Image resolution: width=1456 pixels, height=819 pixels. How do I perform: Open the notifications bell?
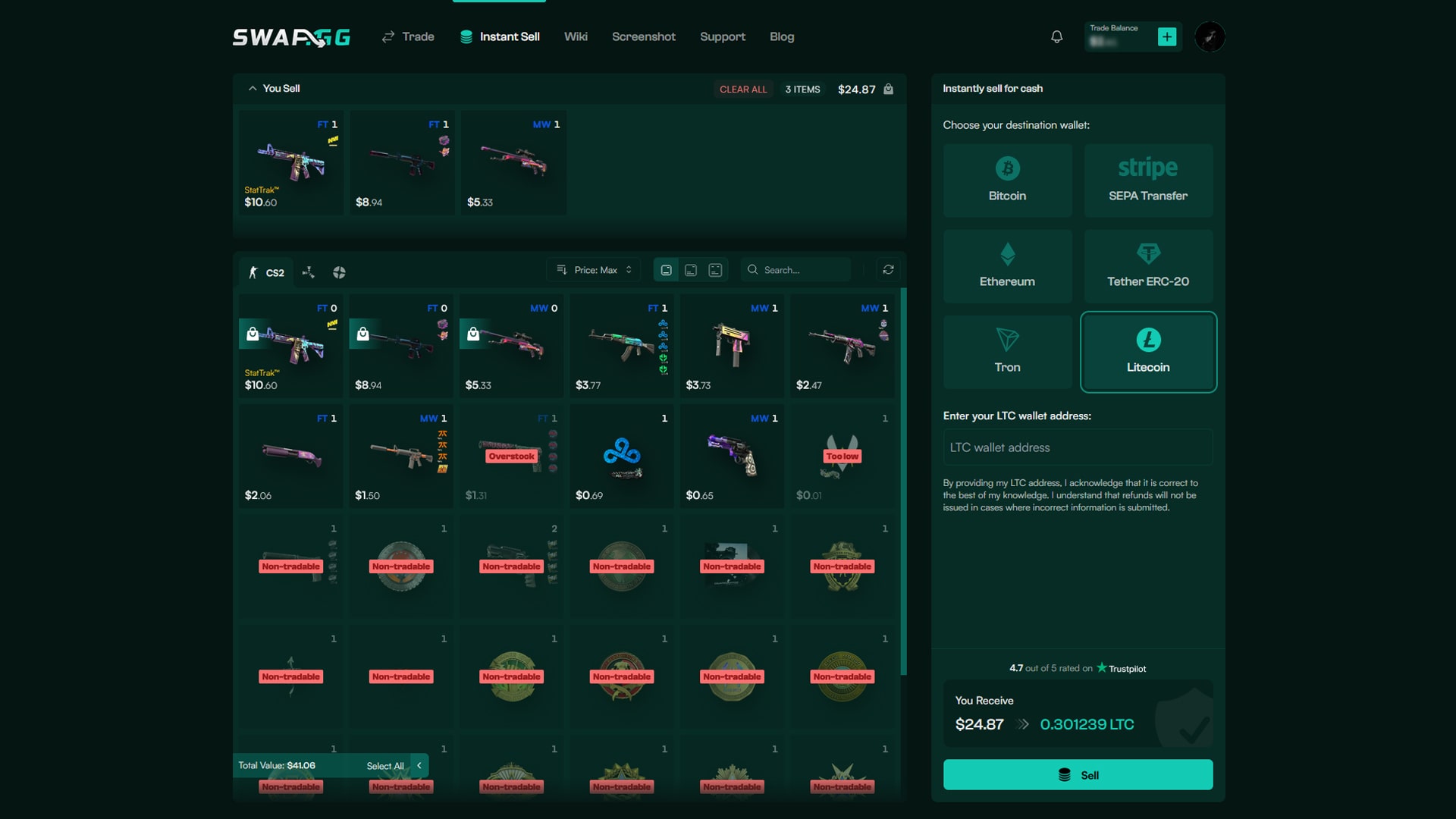(x=1056, y=36)
